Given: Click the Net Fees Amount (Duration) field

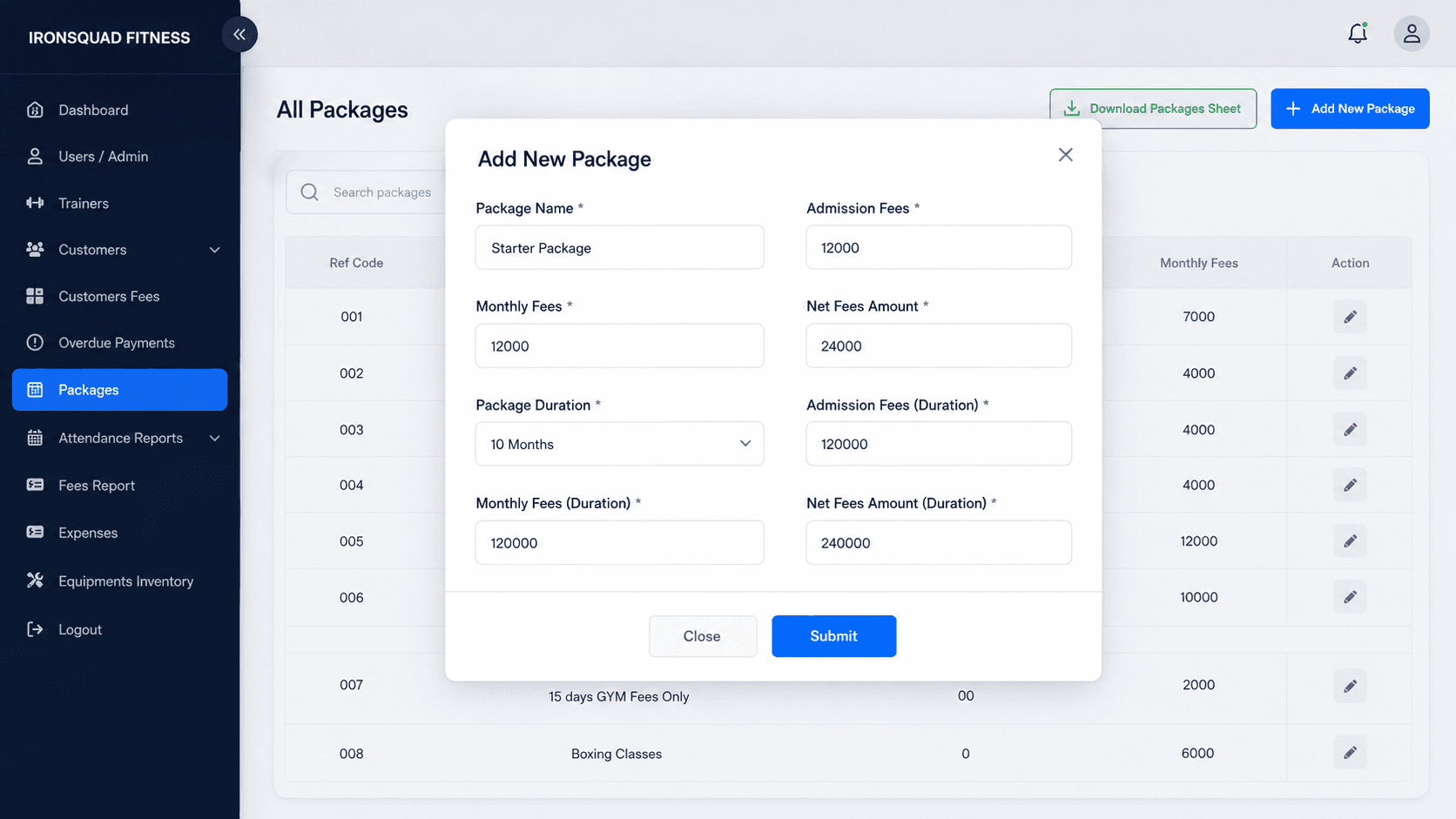Looking at the screenshot, I should click(939, 542).
